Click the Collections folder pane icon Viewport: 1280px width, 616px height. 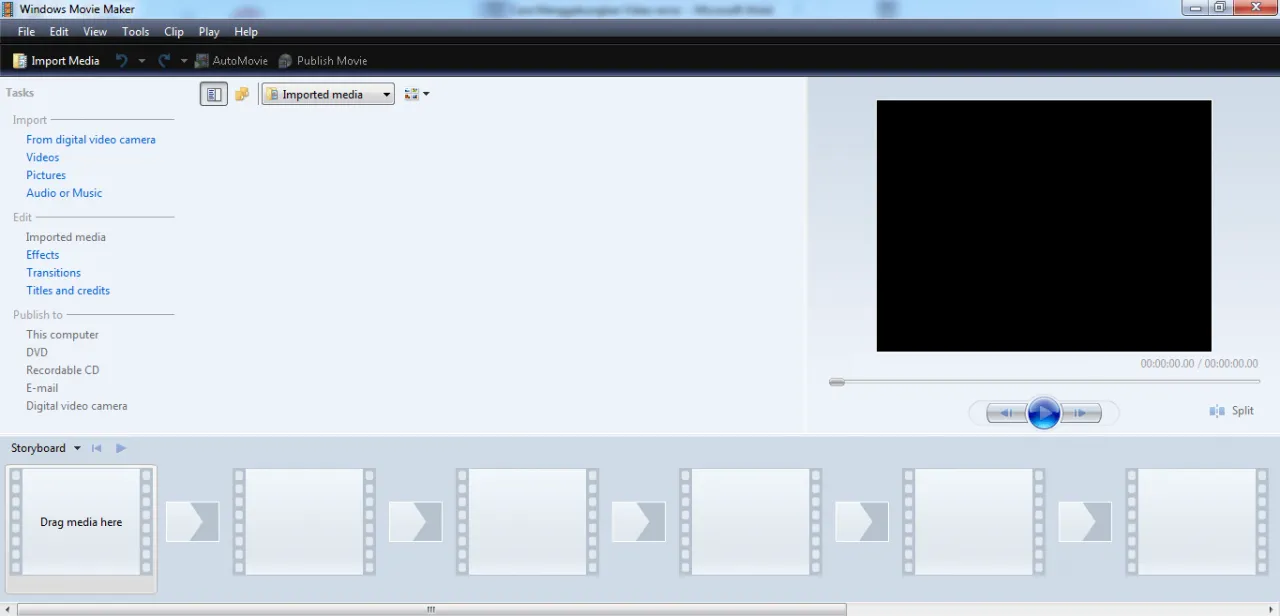point(242,94)
